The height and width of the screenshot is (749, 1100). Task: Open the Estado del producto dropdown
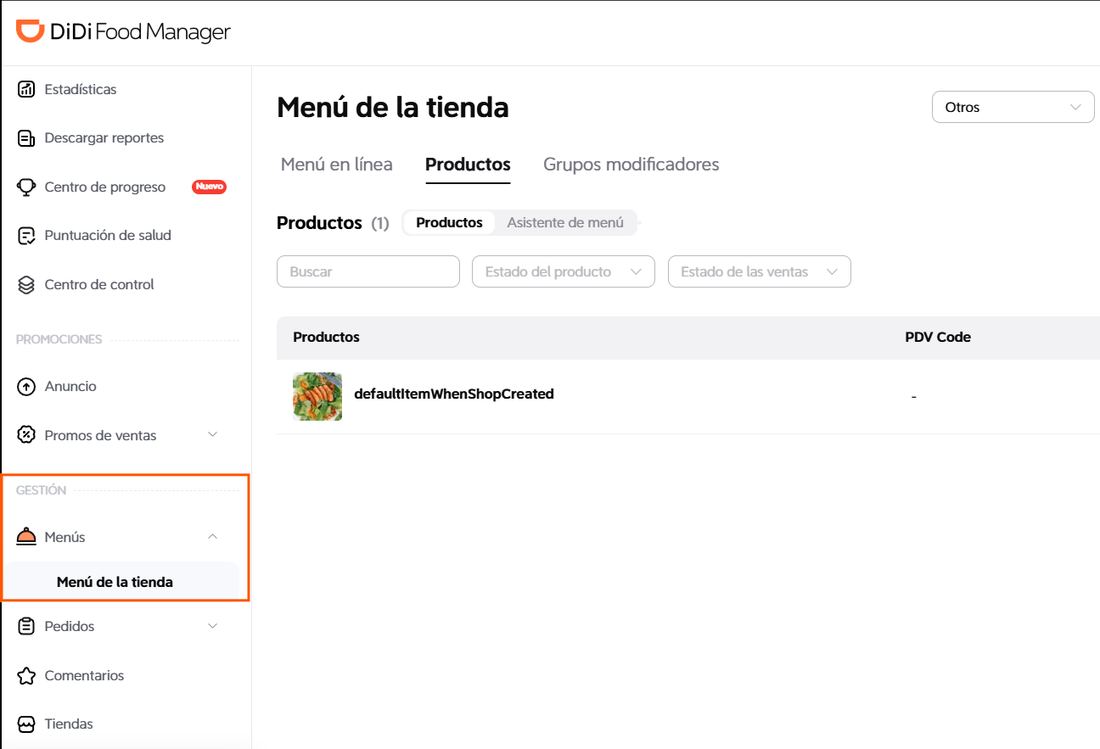click(x=563, y=271)
